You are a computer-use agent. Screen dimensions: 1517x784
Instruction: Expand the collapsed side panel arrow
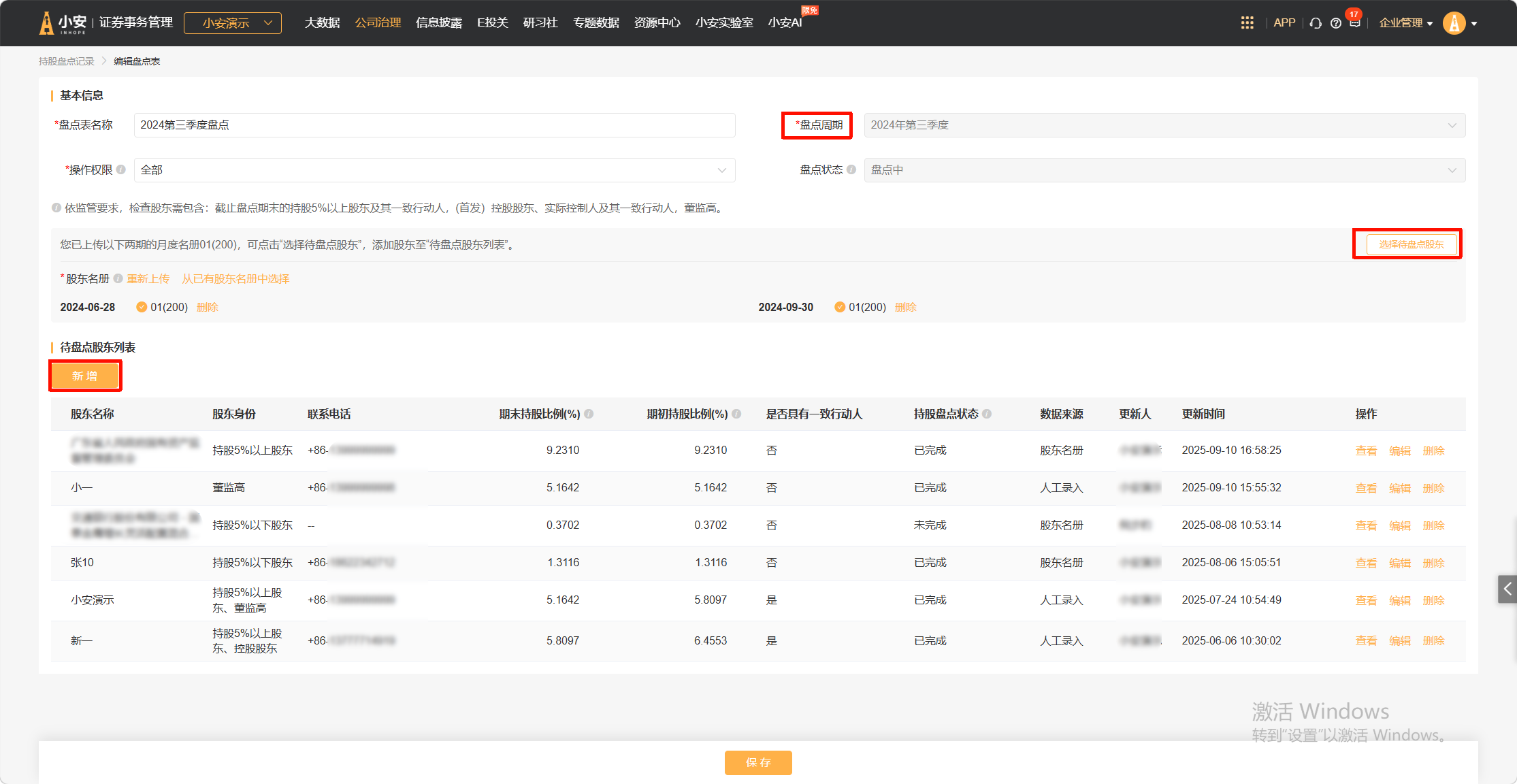(x=1507, y=589)
